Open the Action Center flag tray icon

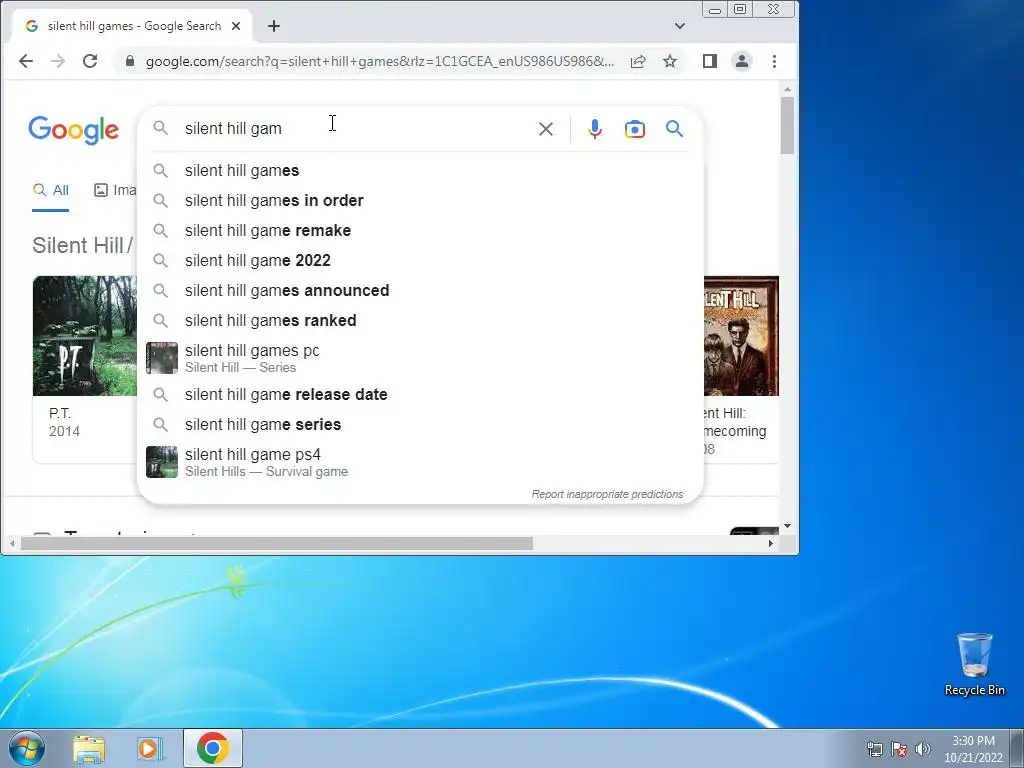899,749
